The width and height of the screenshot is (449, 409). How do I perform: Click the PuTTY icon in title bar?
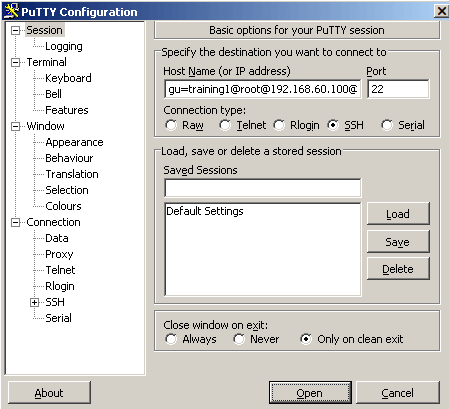(11, 11)
